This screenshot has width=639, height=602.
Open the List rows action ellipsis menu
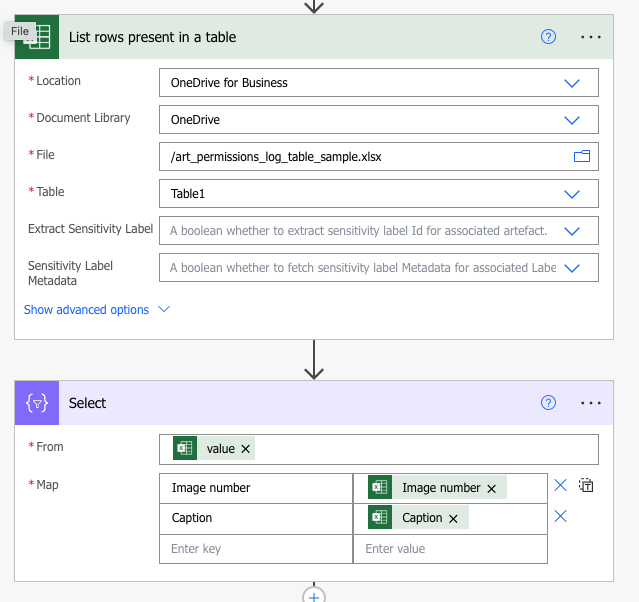click(x=591, y=37)
